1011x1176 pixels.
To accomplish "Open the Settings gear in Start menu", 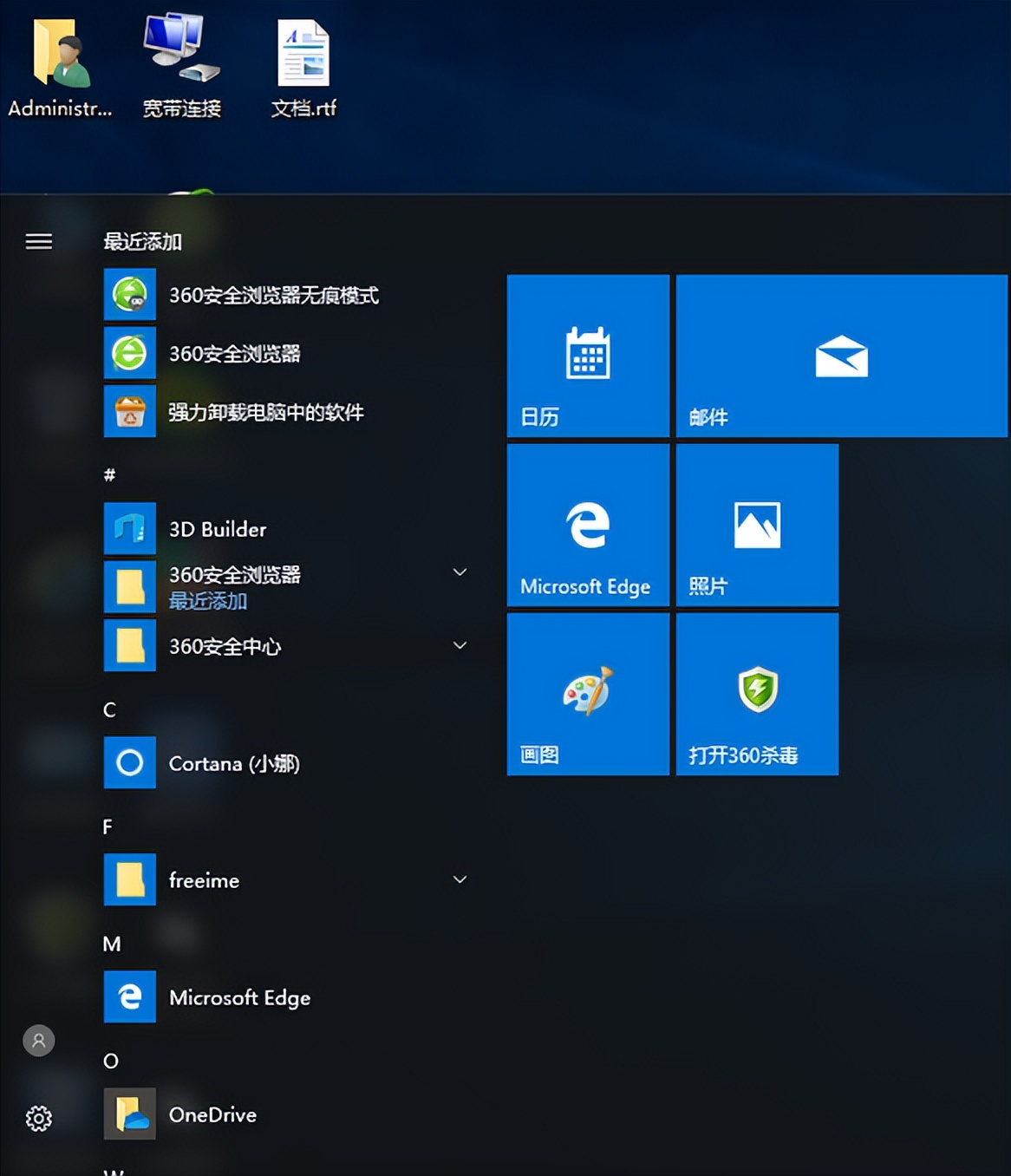I will 38,1120.
